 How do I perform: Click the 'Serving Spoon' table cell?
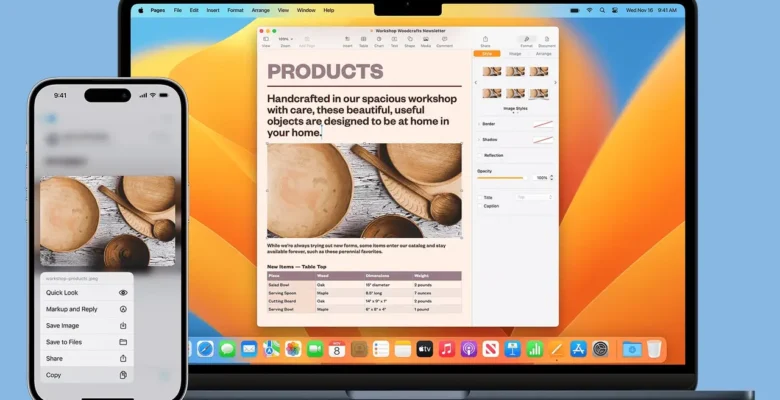[x=291, y=293]
